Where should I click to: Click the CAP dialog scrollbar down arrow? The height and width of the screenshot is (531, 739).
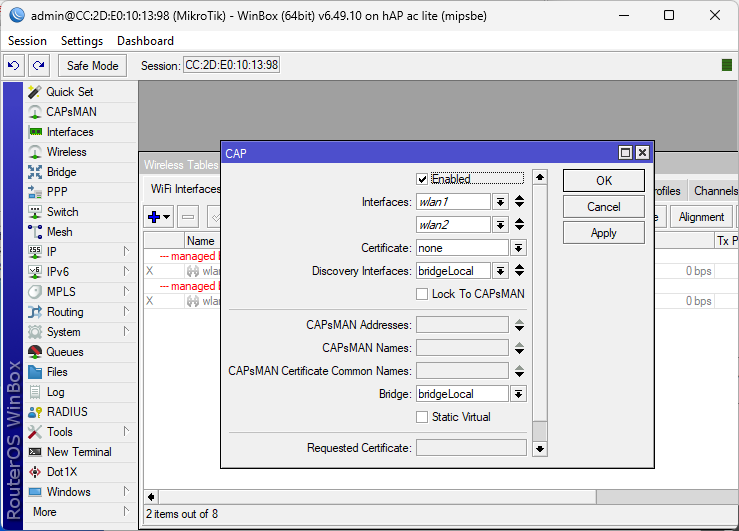click(x=540, y=449)
